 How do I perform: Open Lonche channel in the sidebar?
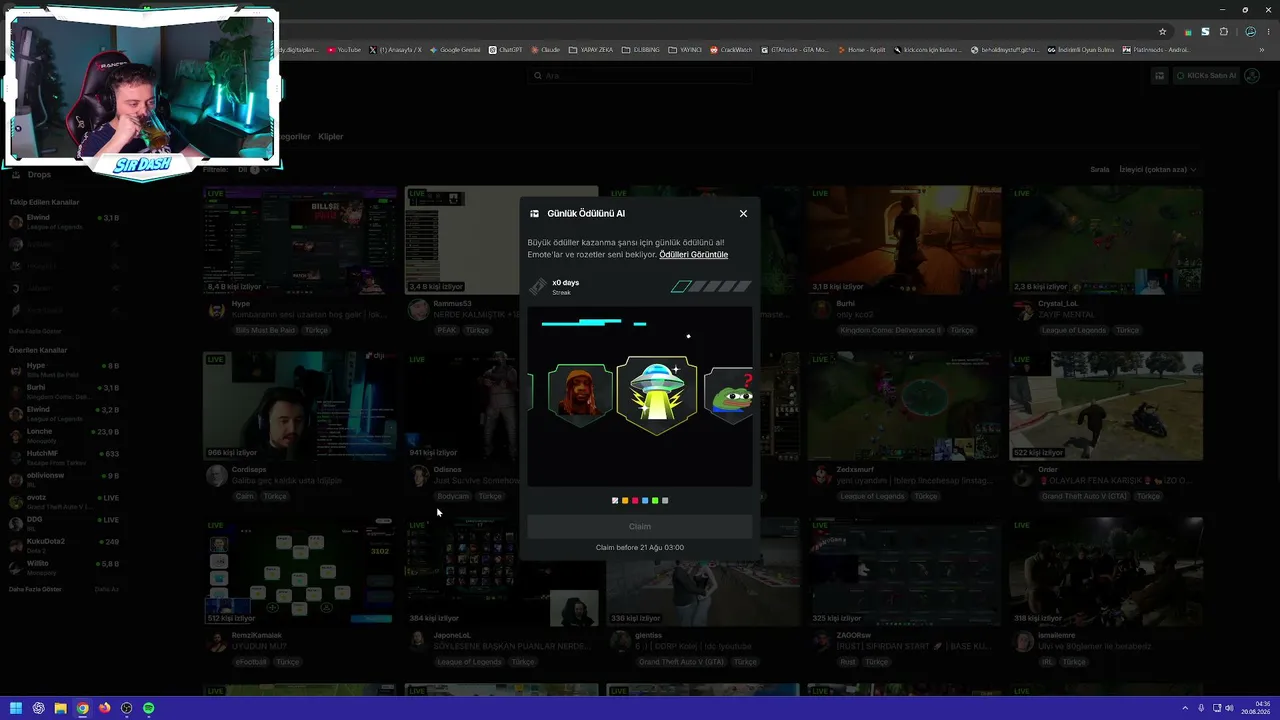[62, 435]
